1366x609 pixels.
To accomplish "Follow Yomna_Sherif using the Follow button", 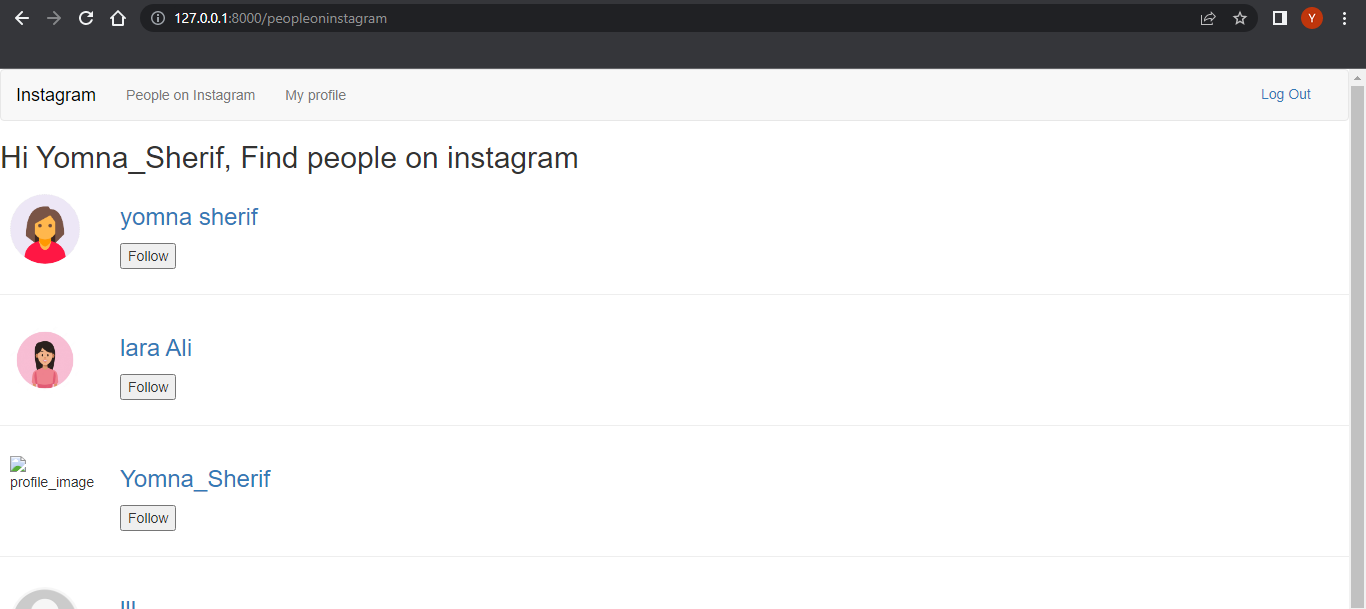I will pyautogui.click(x=147, y=517).
